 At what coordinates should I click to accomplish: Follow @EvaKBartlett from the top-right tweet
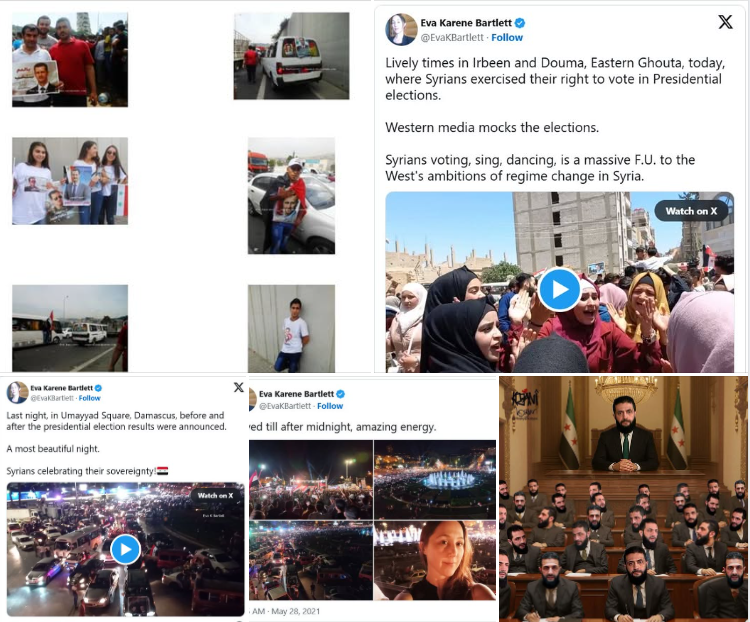[507, 37]
